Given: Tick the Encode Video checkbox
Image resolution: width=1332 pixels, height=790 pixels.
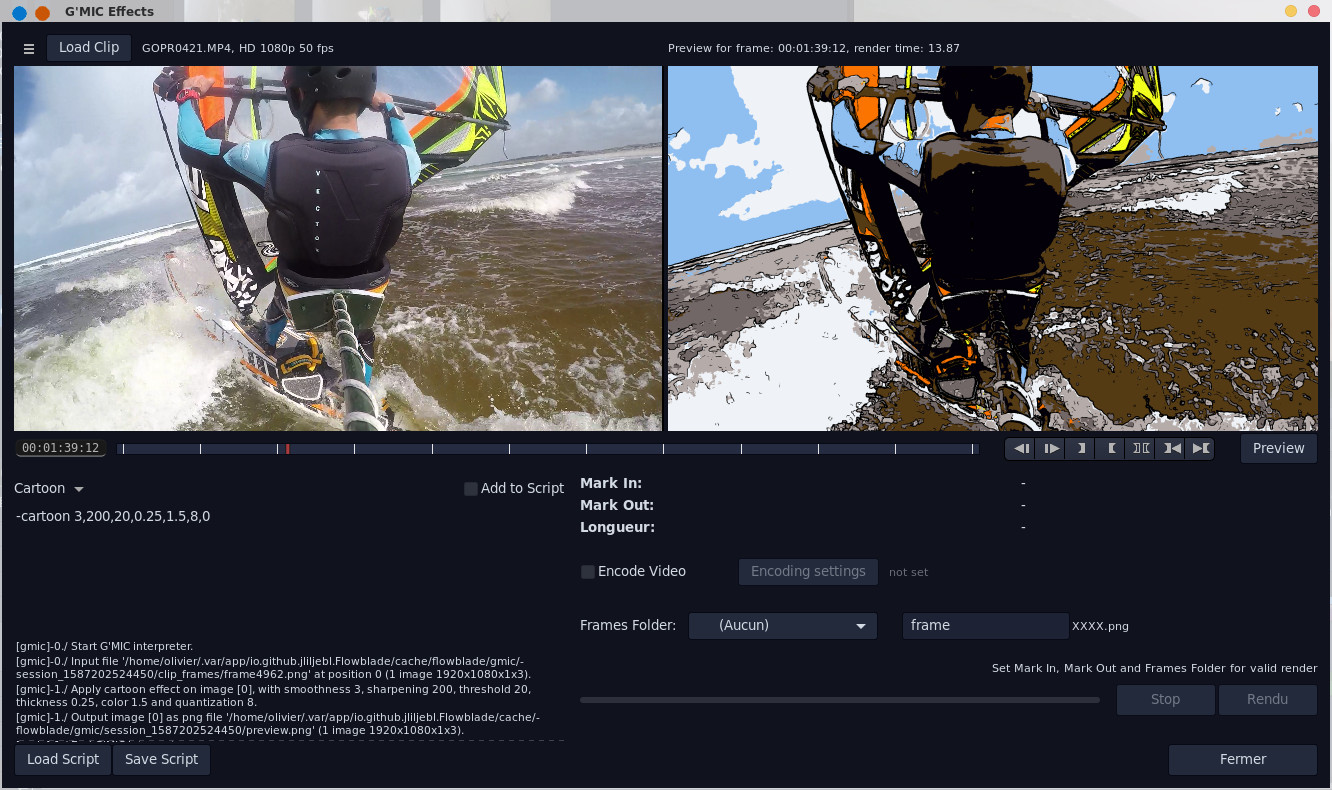Looking at the screenshot, I should point(588,572).
